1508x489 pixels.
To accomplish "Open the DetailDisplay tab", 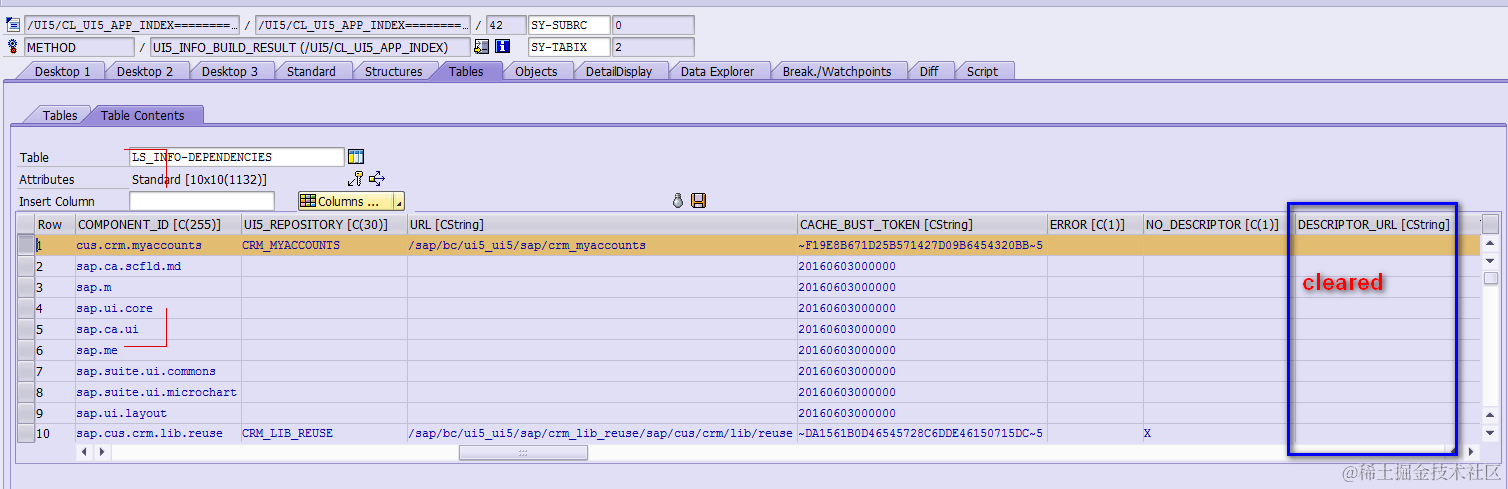I will tap(619, 71).
